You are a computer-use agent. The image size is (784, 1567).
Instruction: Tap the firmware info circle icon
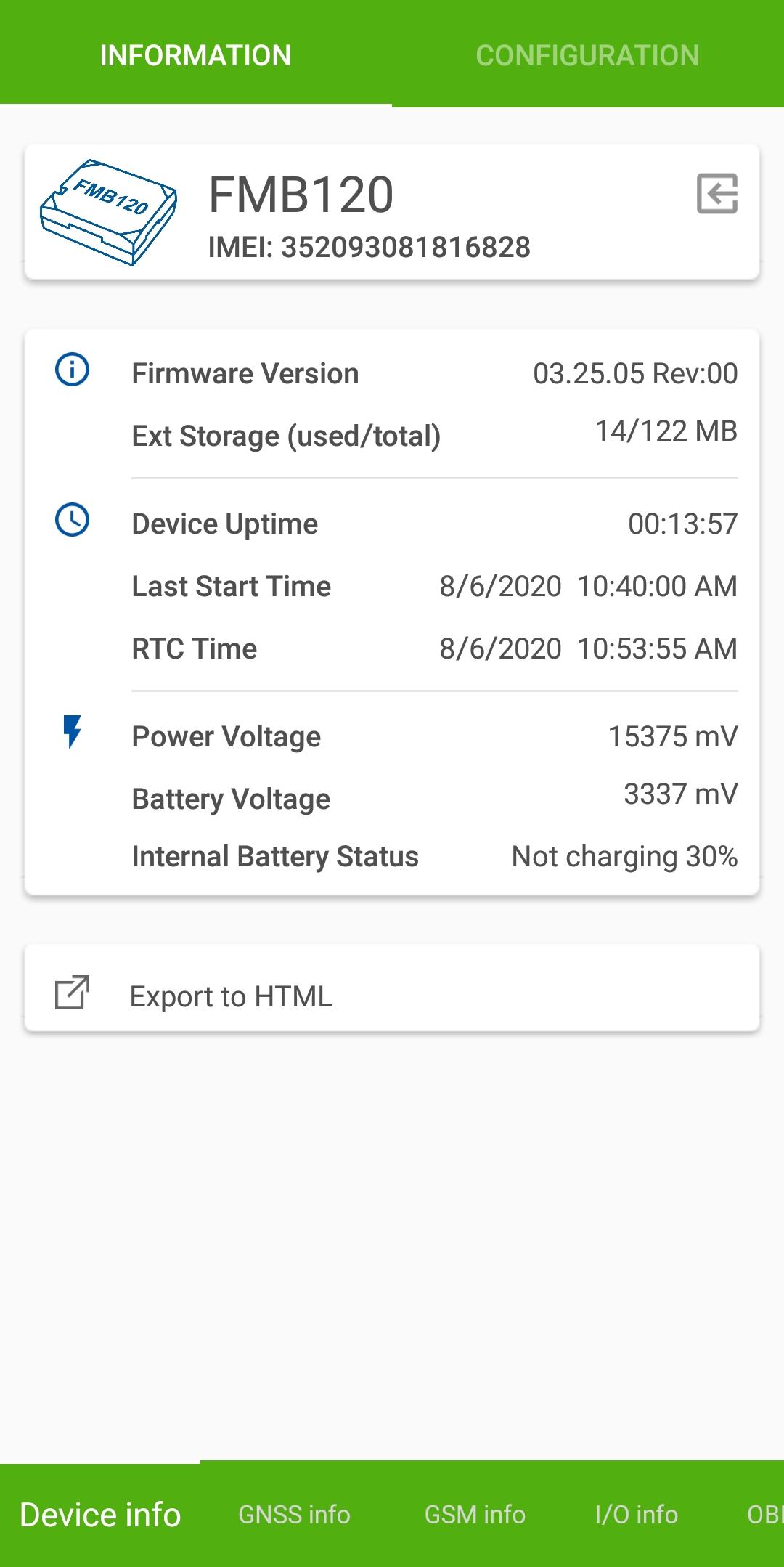click(73, 370)
